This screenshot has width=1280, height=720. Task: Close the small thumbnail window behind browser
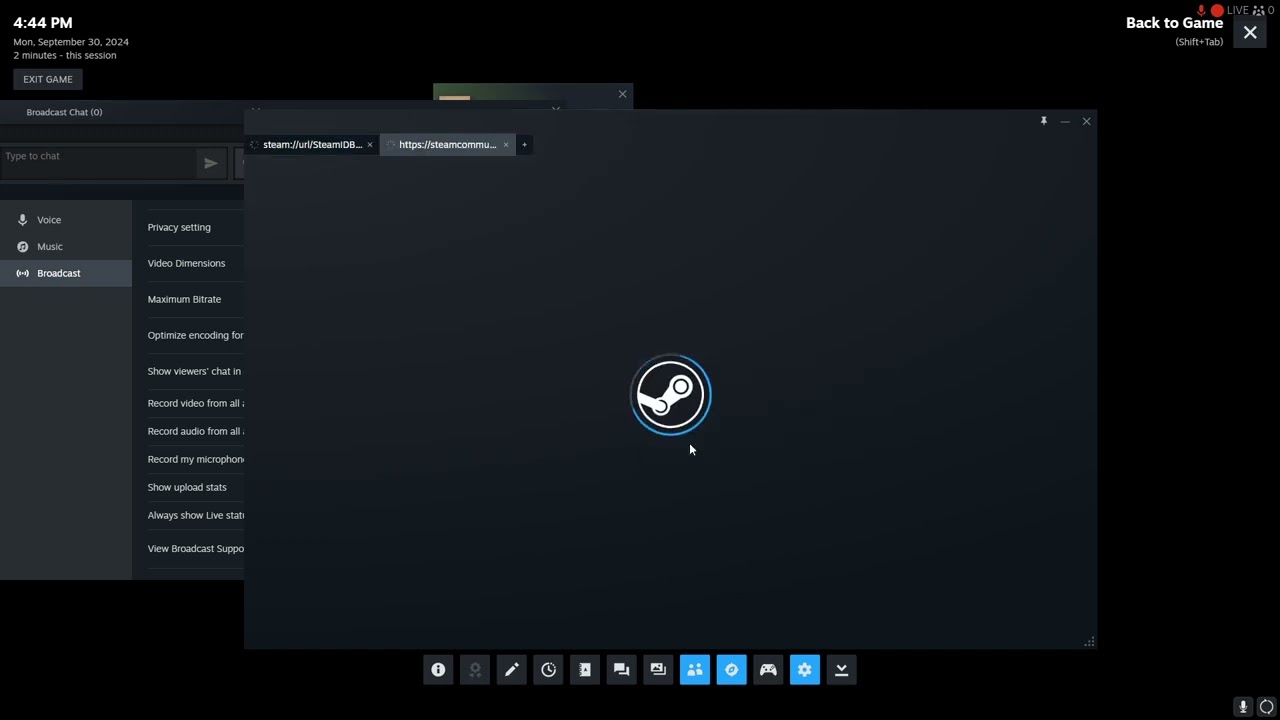click(622, 94)
